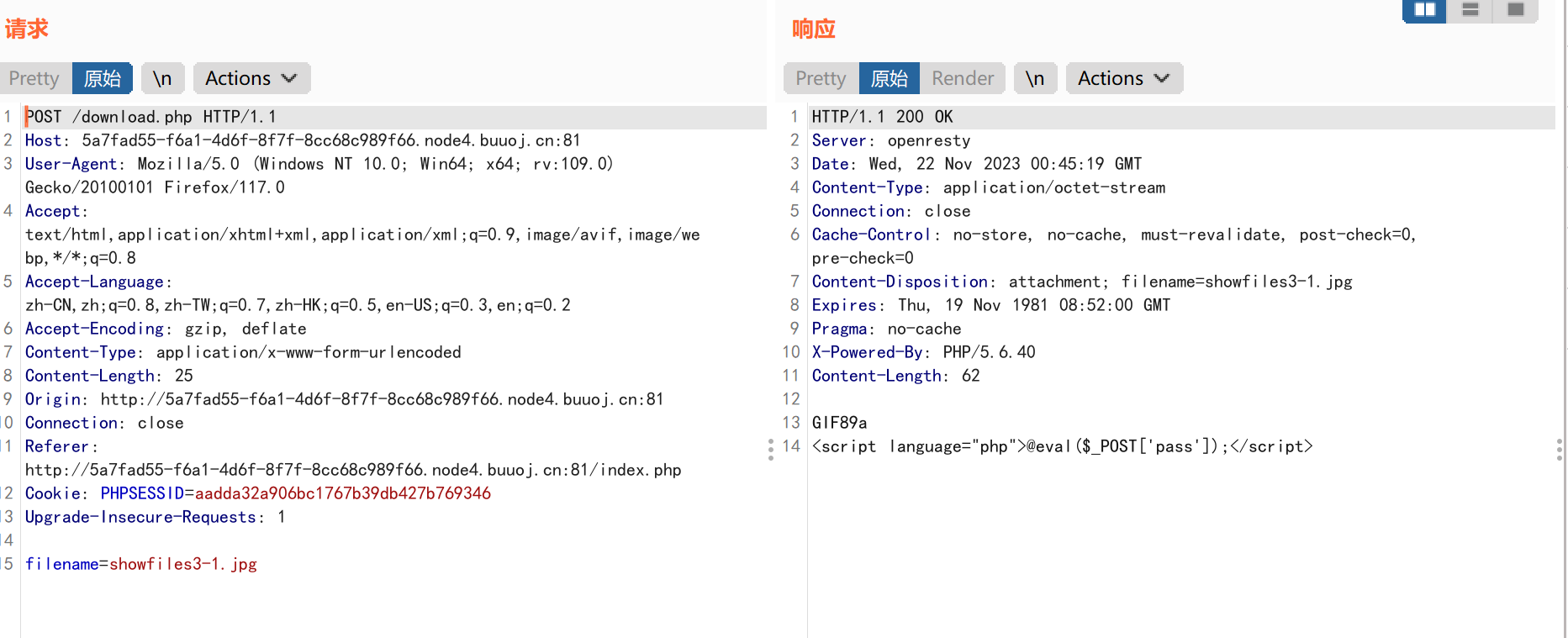Screen dimensions: 1568x638
Task: Click response Connection: close line
Action: pos(891,211)
